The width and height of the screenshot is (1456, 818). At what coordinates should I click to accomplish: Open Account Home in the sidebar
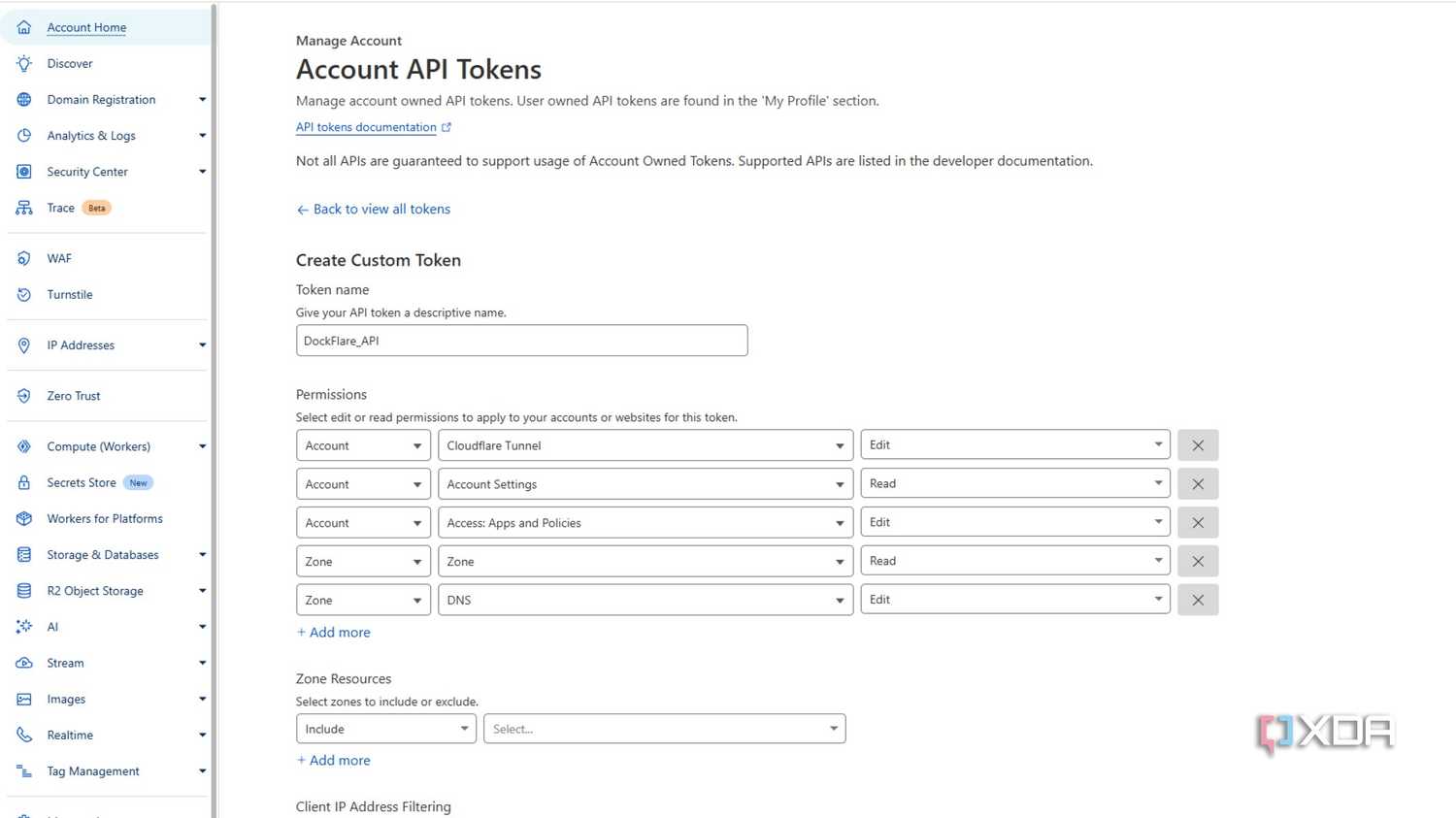(86, 27)
